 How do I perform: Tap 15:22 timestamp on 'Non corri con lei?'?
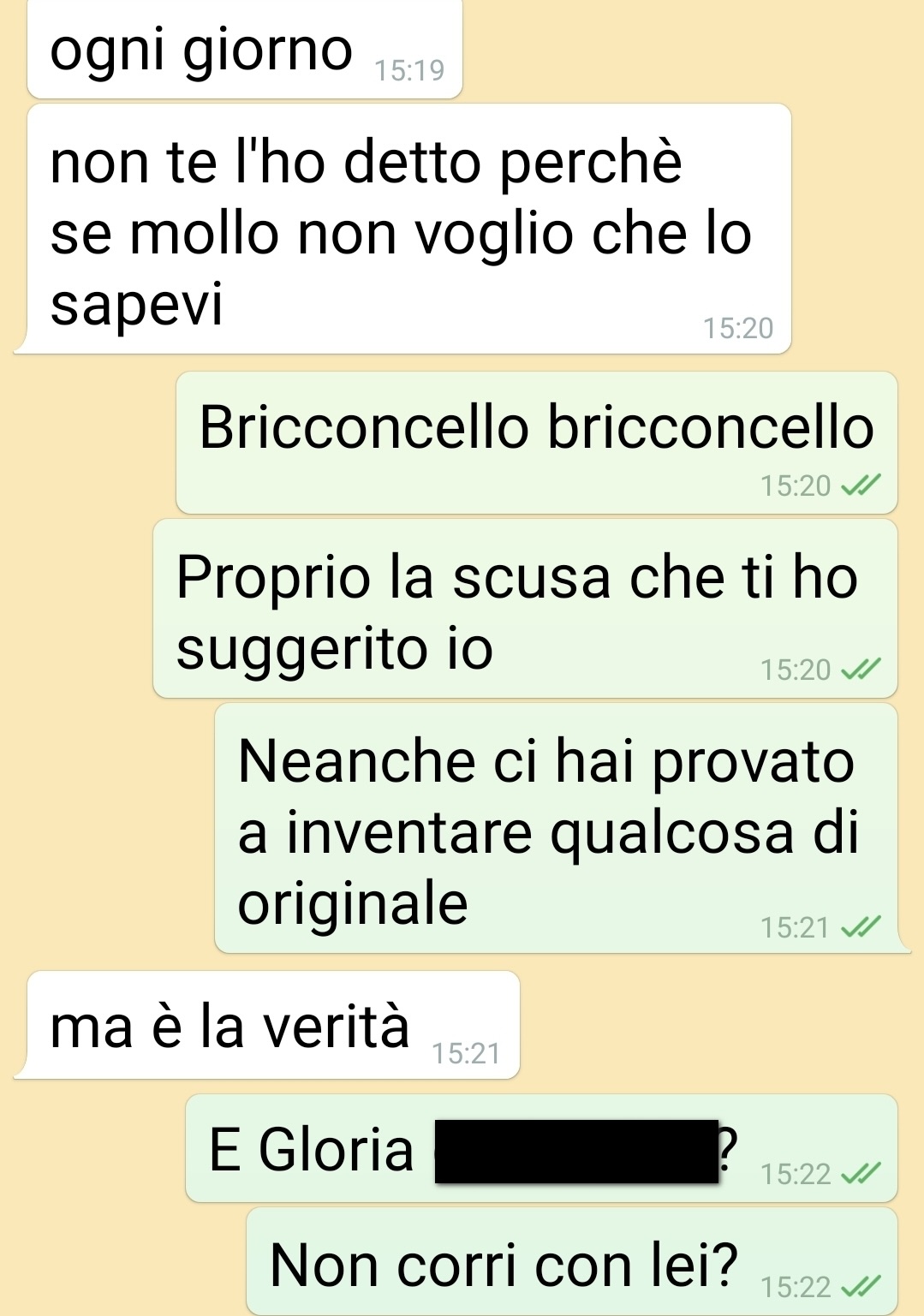pyautogui.click(x=796, y=1287)
